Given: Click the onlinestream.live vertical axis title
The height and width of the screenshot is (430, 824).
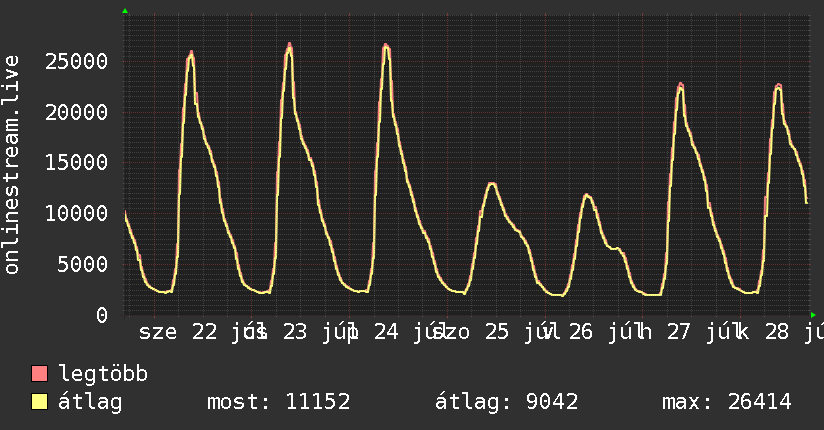Looking at the screenshot, I should 12,165.
